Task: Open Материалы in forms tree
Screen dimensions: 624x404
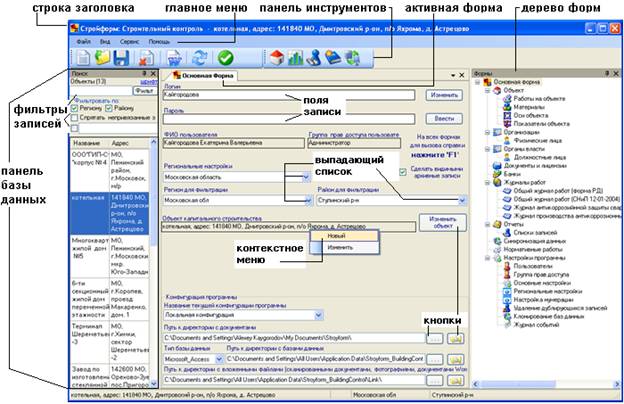Action: [x=529, y=107]
